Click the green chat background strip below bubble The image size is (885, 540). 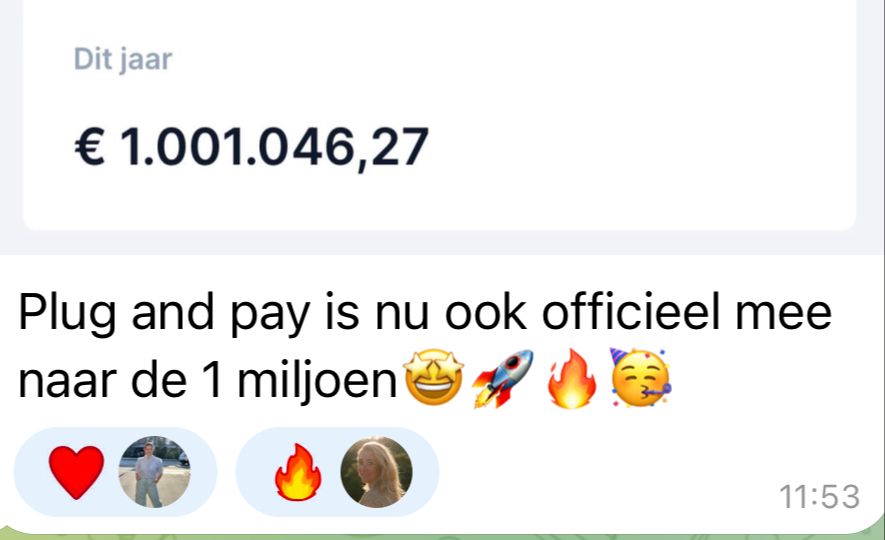click(442, 537)
